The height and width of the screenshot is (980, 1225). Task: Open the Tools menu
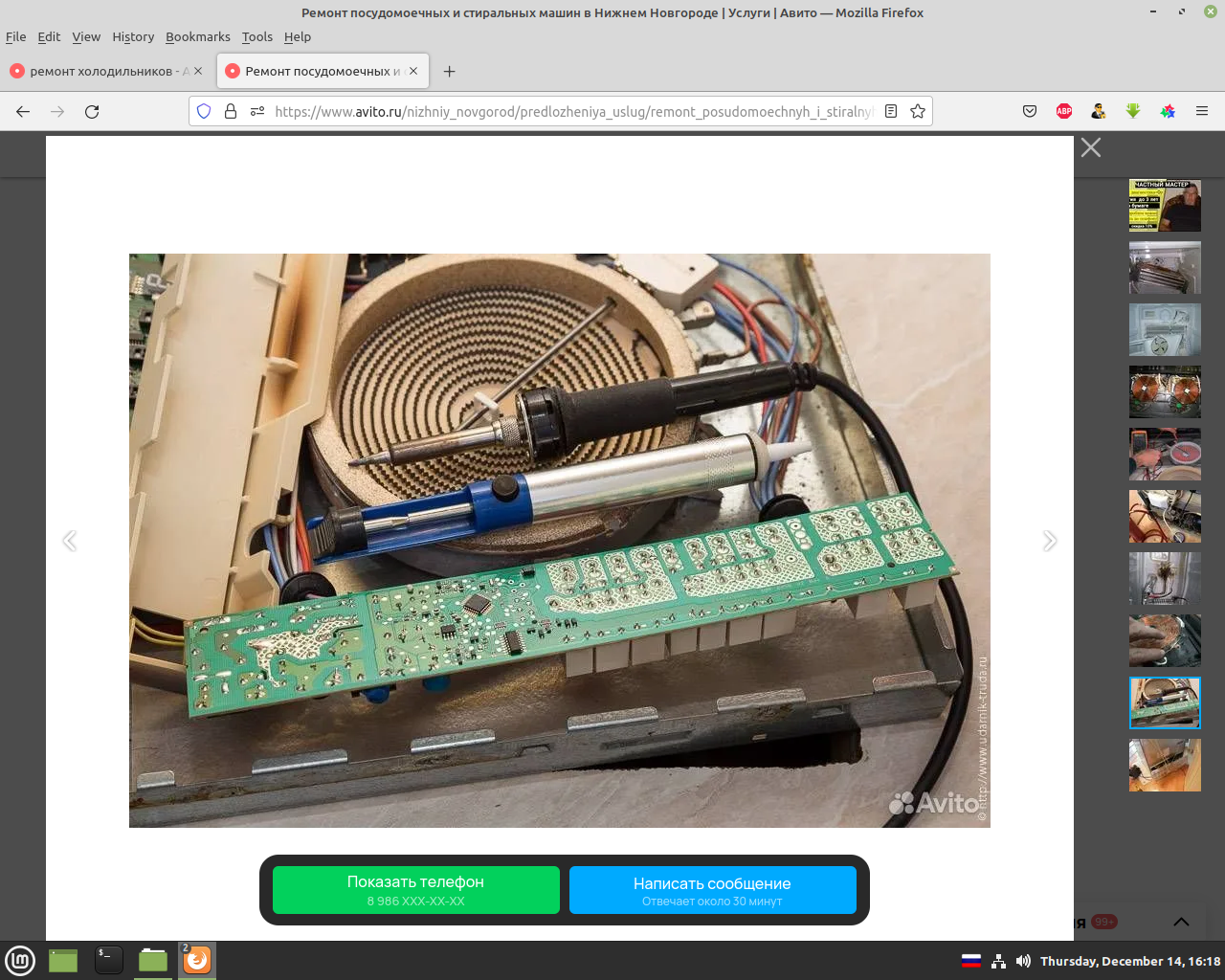point(257,36)
